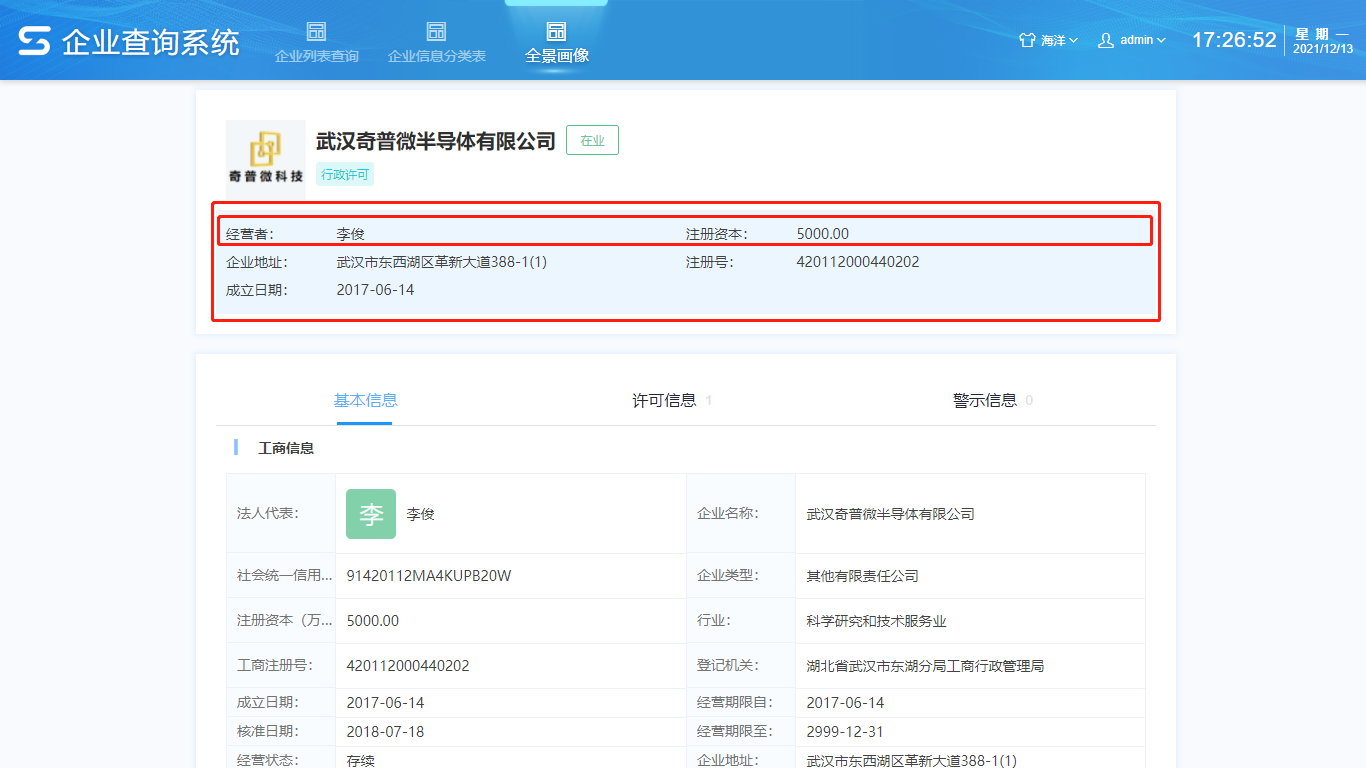
Task: Click the 全景画像 navigation icon
Action: pyautogui.click(x=556, y=31)
